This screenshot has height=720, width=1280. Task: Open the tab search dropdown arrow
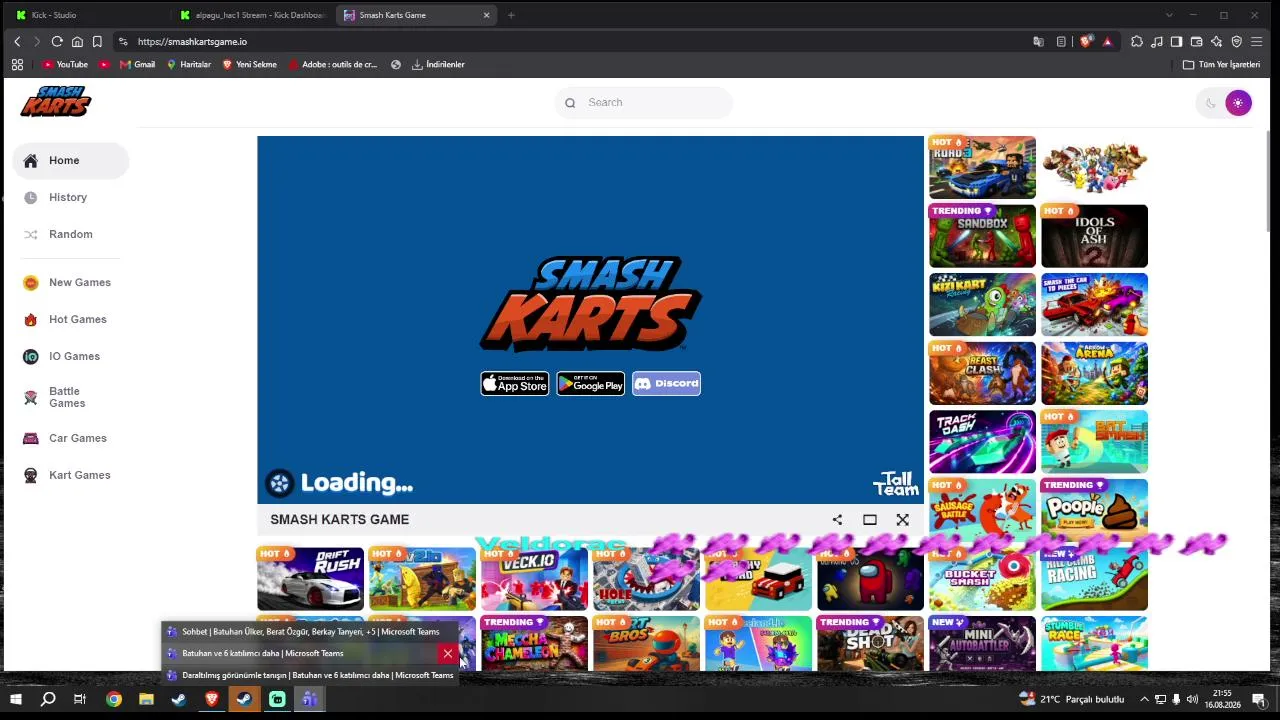(x=1169, y=15)
